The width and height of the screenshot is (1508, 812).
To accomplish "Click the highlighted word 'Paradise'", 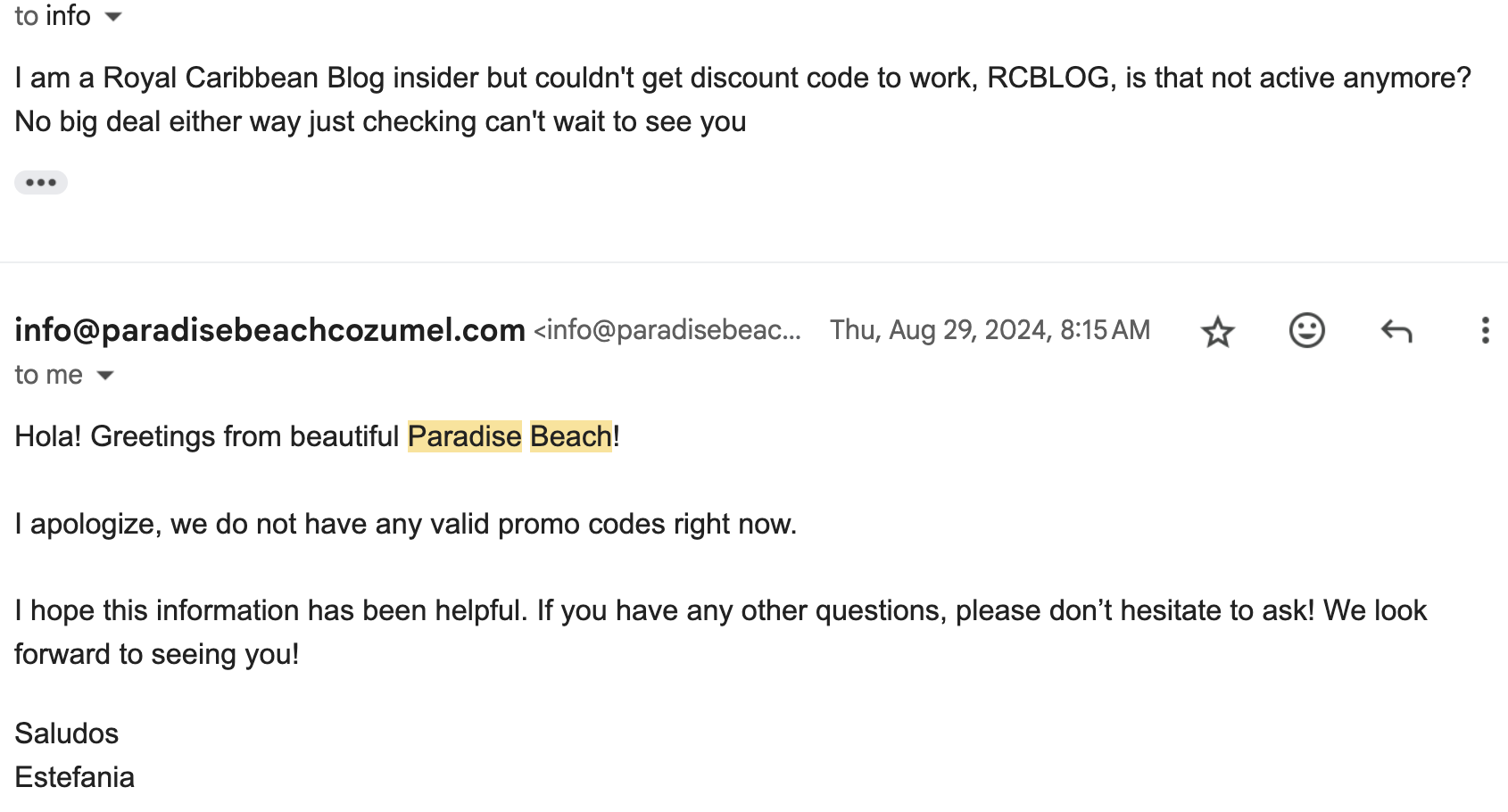I will 464,436.
